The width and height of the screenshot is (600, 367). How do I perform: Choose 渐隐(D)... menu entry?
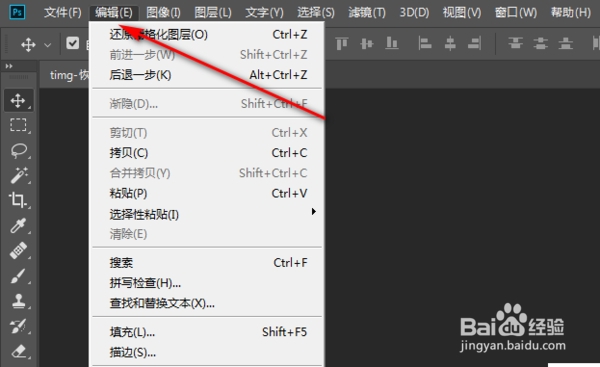pos(207,103)
